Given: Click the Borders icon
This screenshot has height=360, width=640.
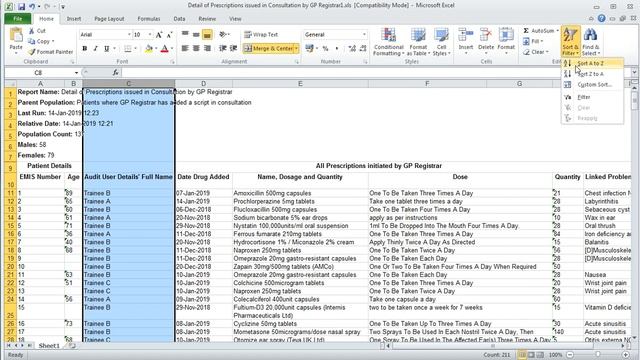Looking at the screenshot, I should (x=128, y=49).
